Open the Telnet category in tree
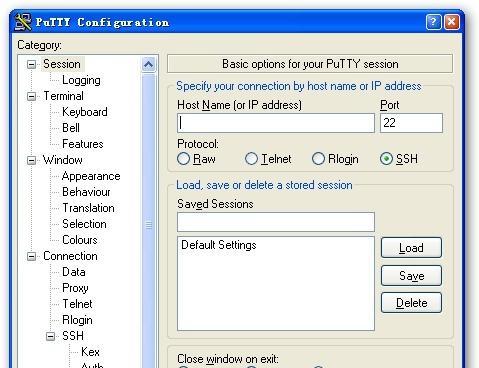The width and height of the screenshot is (479, 368). [x=77, y=304]
